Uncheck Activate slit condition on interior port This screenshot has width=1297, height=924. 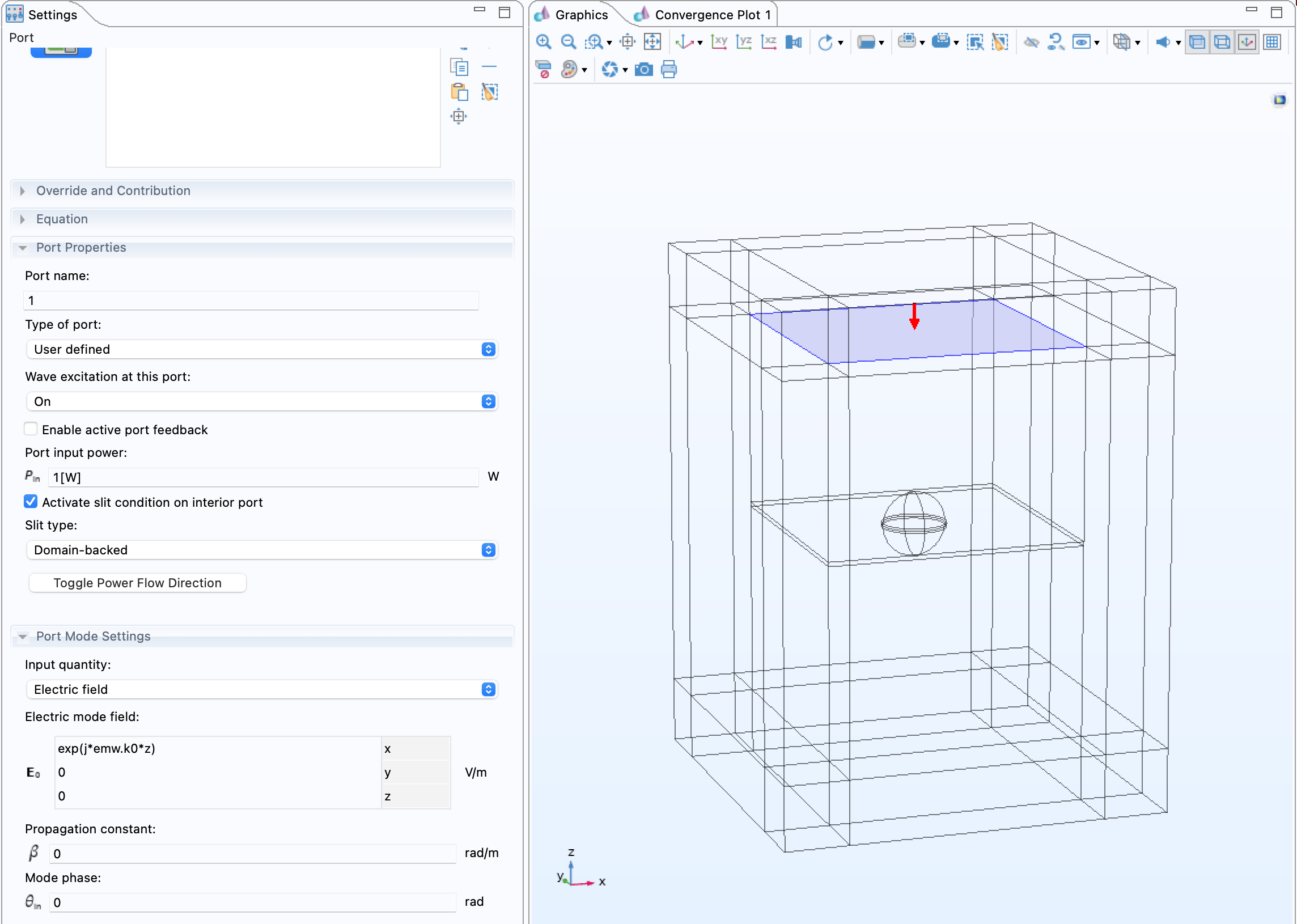point(31,502)
